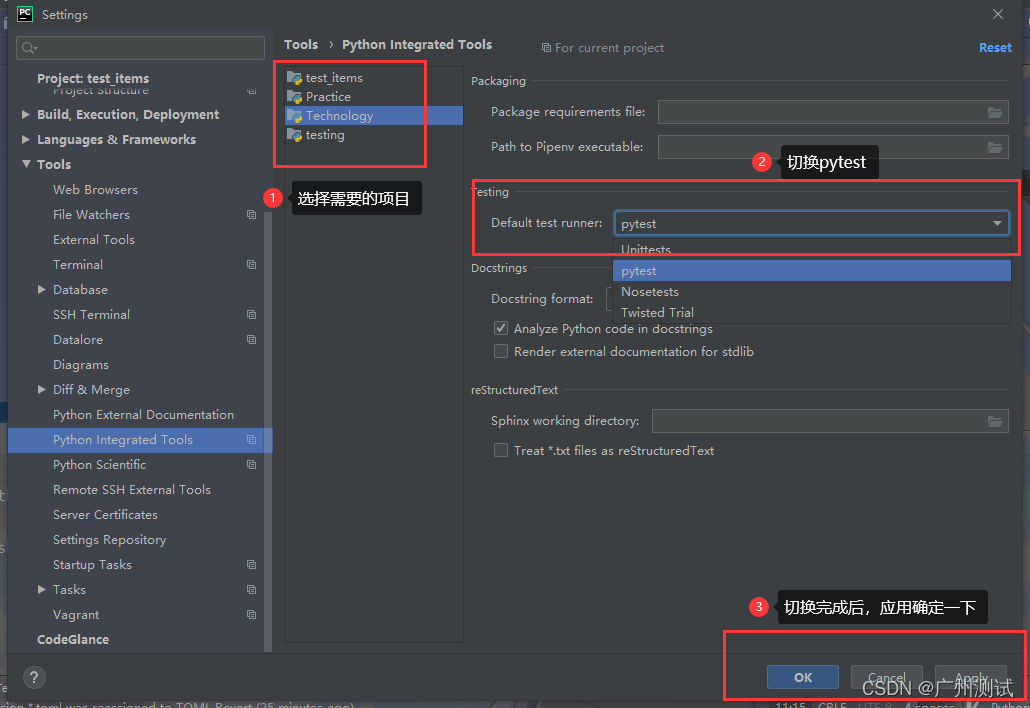Click the Reset link
Image resolution: width=1030 pixels, height=708 pixels.
click(x=995, y=48)
